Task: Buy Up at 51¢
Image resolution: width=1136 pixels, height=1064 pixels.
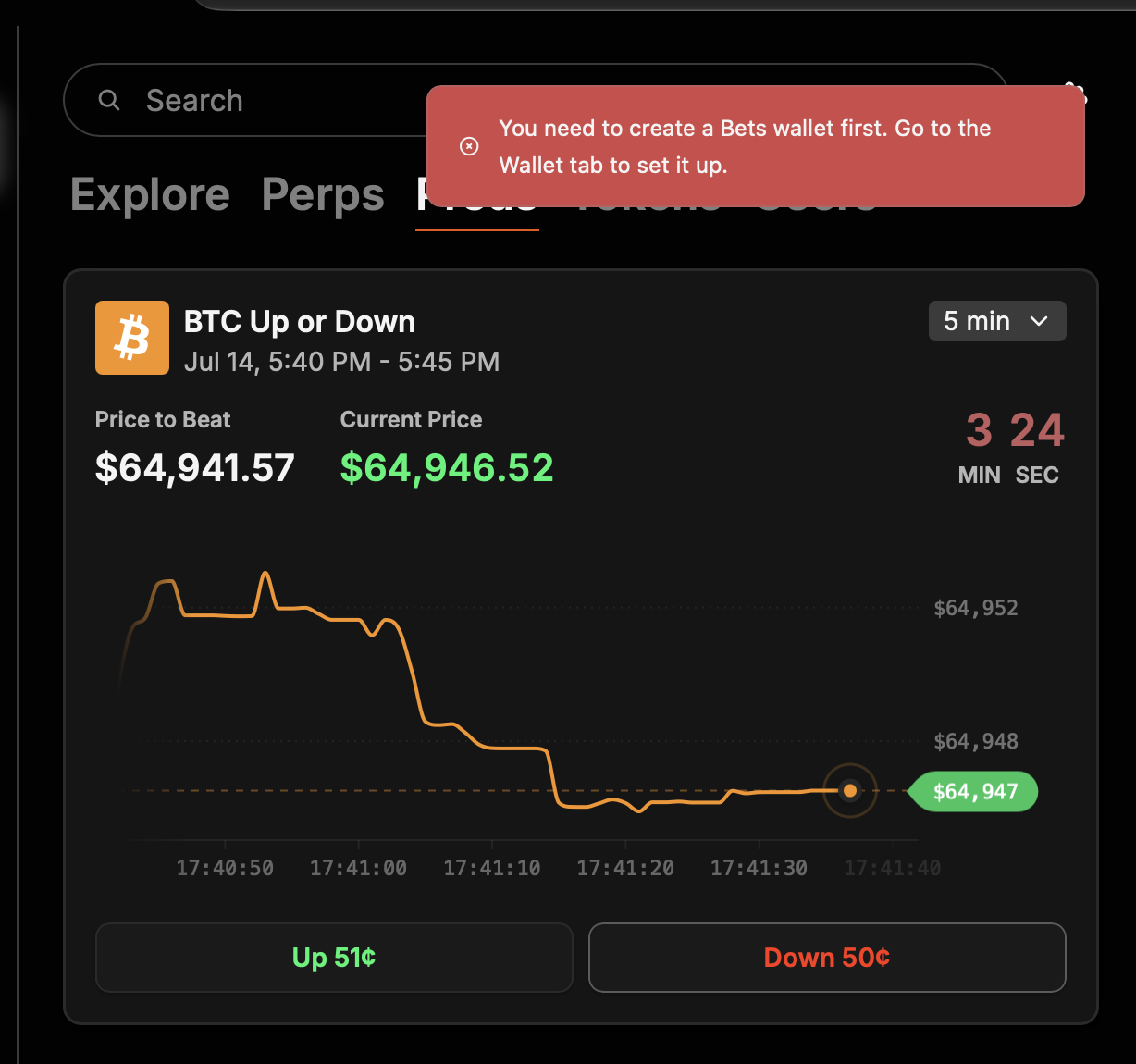Action: [334, 958]
